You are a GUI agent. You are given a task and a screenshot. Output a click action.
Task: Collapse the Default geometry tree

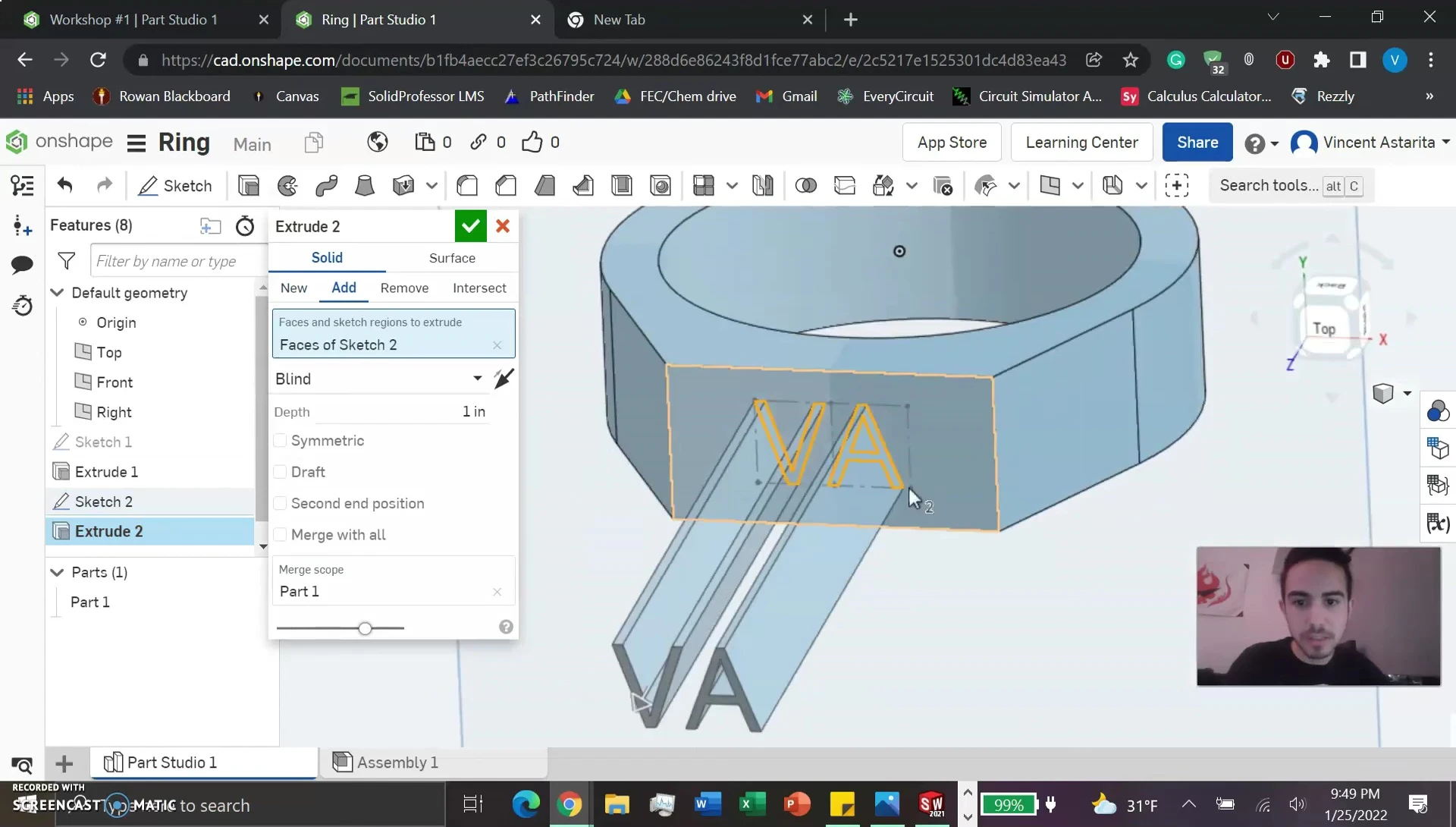coord(57,293)
